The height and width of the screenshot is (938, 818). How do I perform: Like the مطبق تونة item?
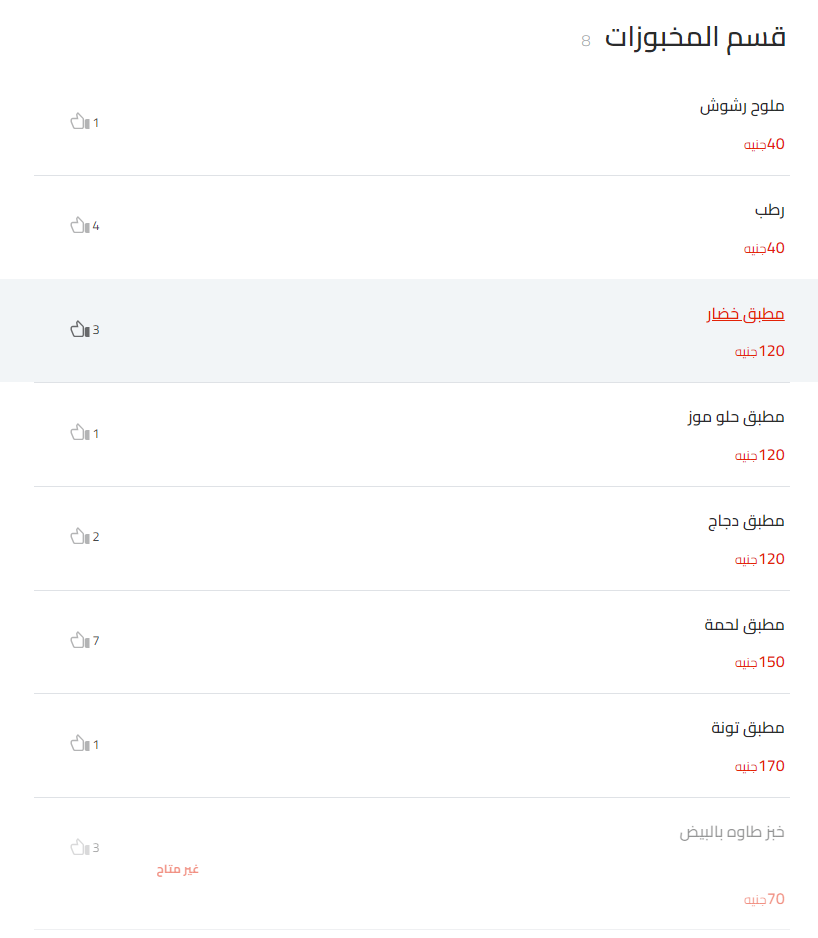[80, 744]
